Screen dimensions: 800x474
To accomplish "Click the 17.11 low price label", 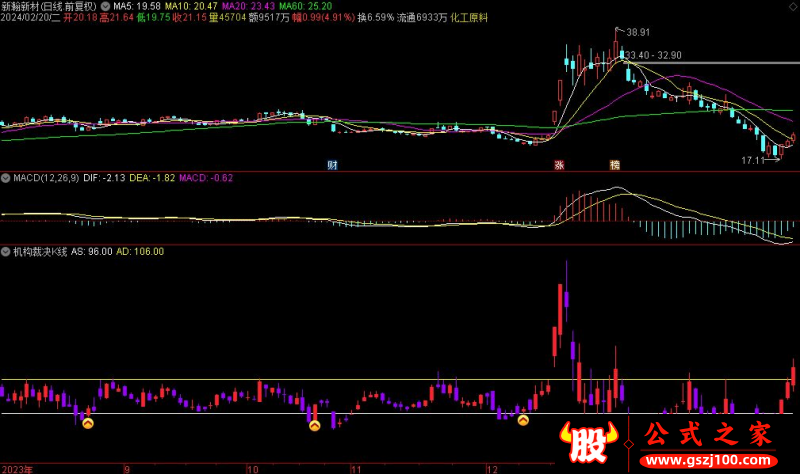I will (x=752, y=159).
